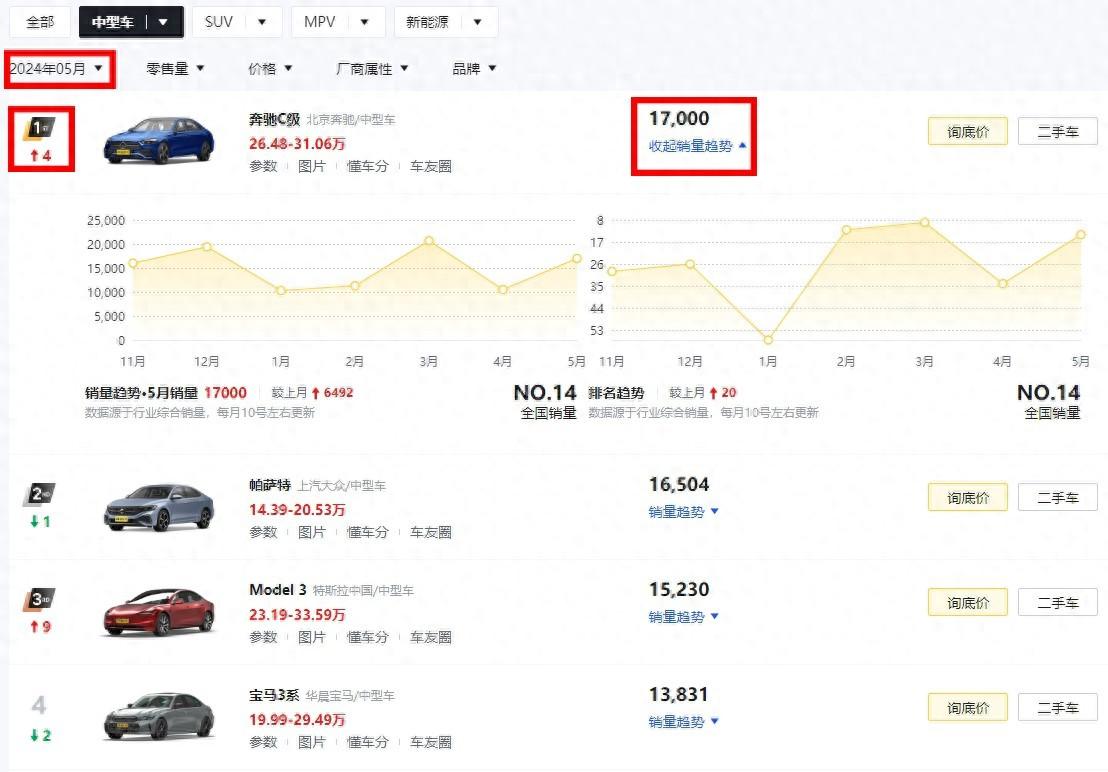Screen dimensions: 1108x772
Task: Select the 全部 category tab
Action: (40, 21)
